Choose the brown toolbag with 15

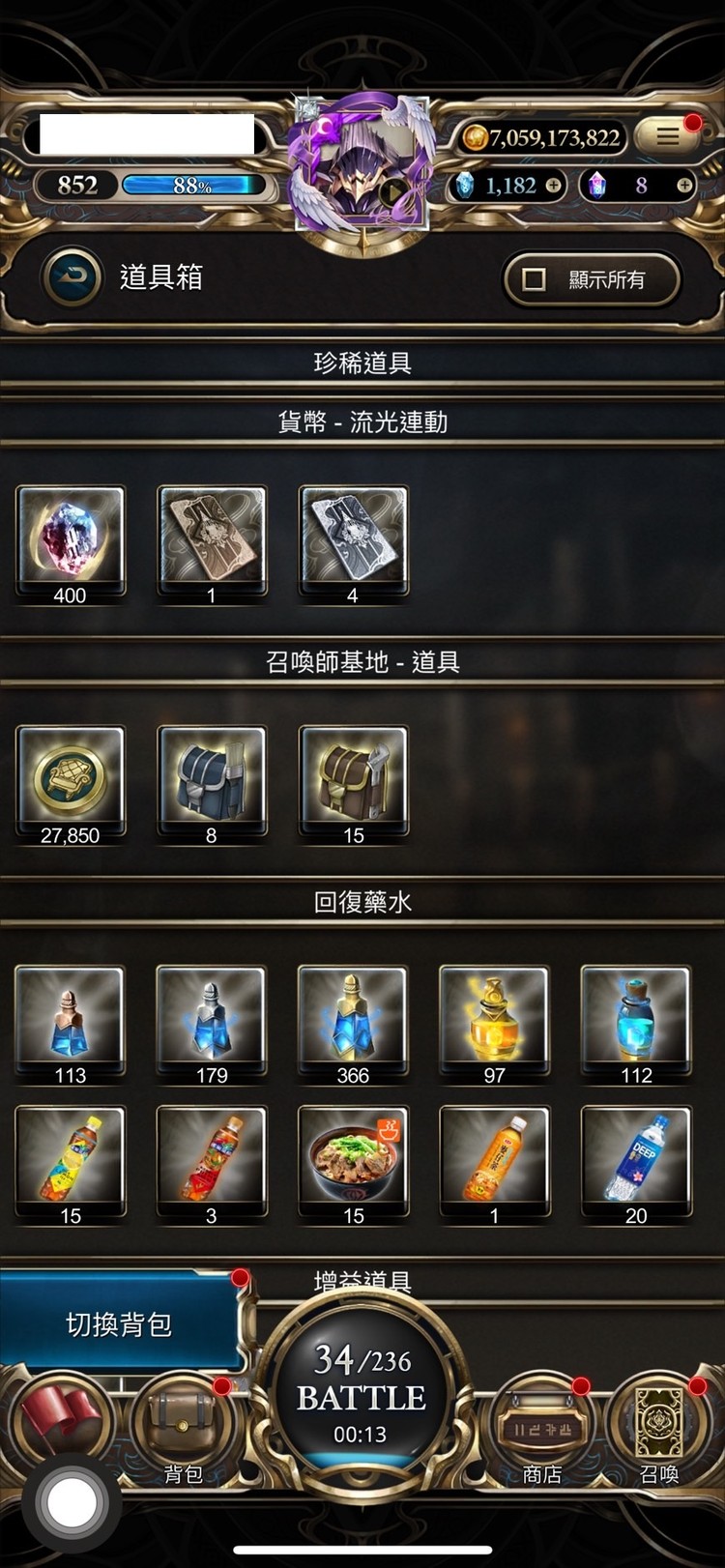click(x=353, y=786)
